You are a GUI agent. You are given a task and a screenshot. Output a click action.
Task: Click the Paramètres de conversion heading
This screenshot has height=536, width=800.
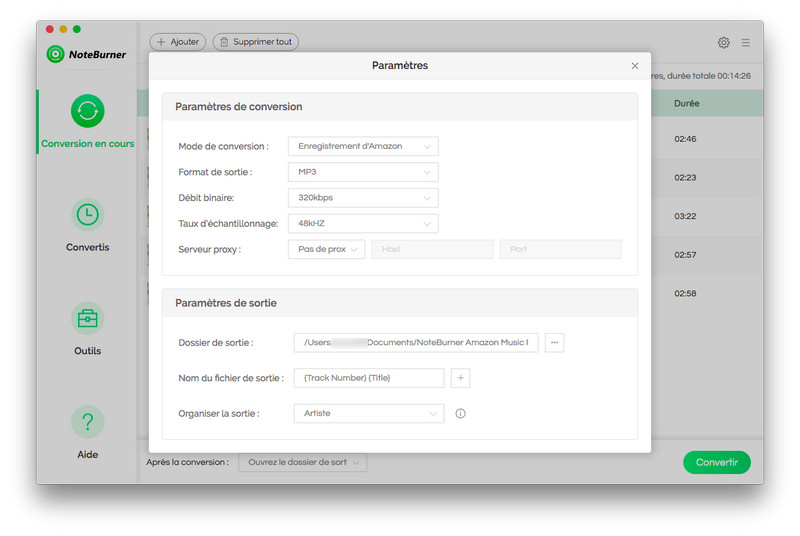239,107
